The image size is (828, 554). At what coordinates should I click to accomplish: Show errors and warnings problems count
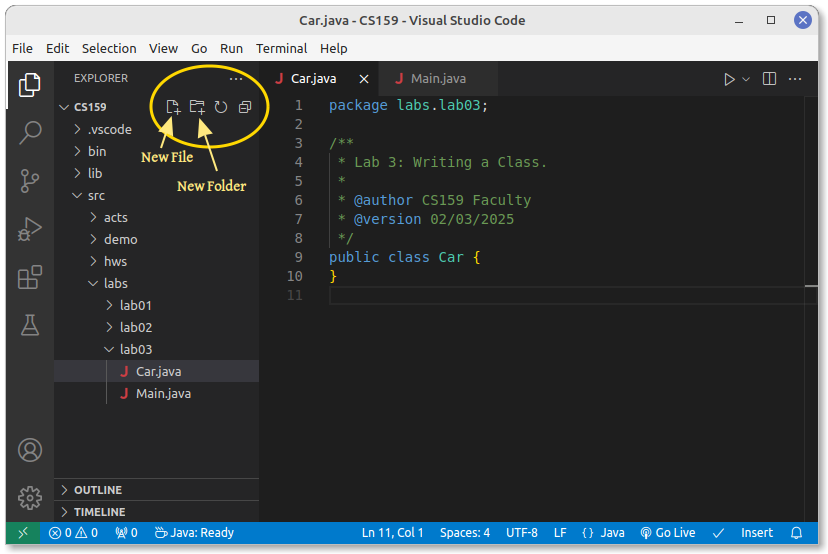tap(73, 533)
